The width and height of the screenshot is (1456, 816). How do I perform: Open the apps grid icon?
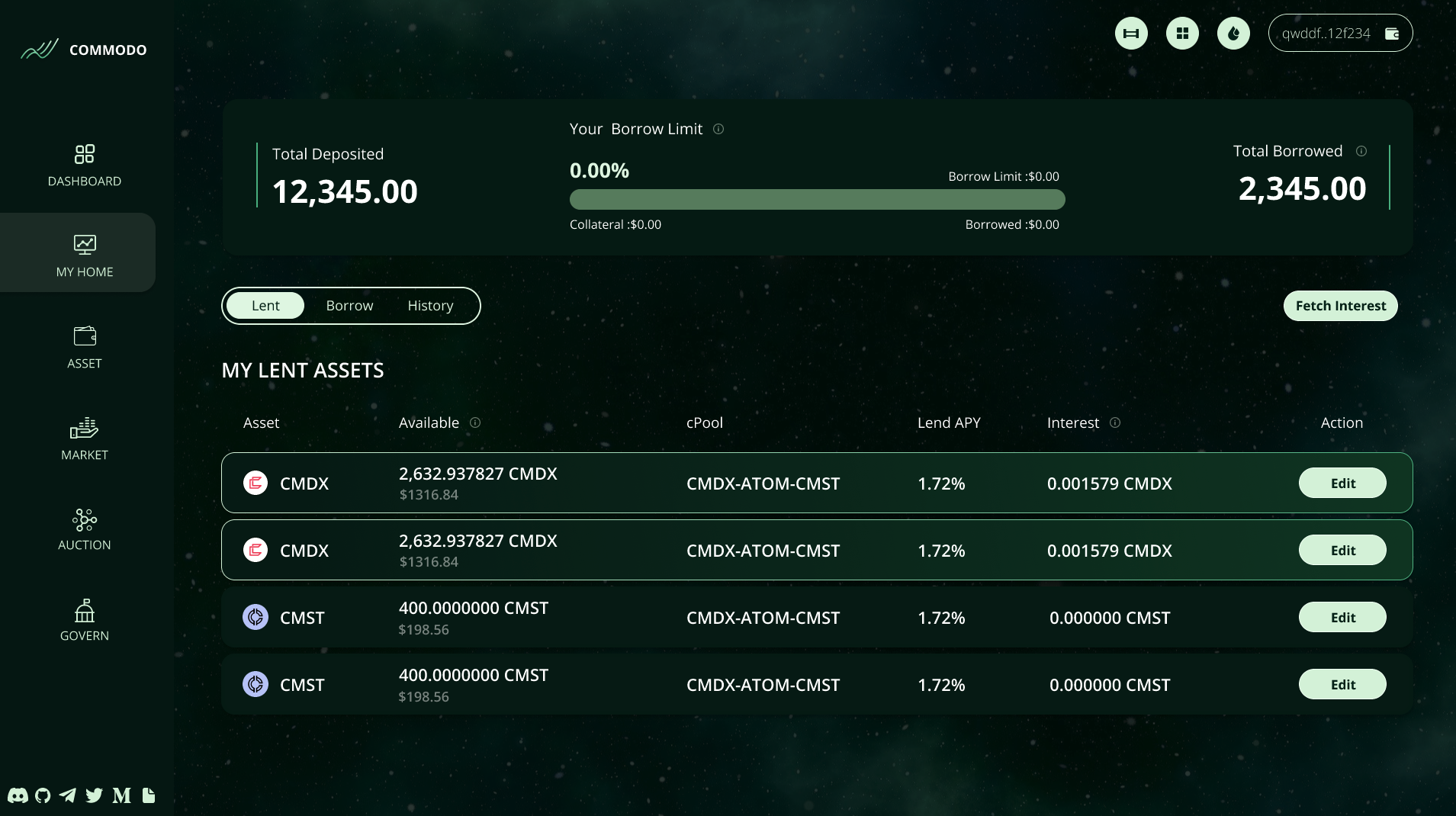(x=1181, y=33)
